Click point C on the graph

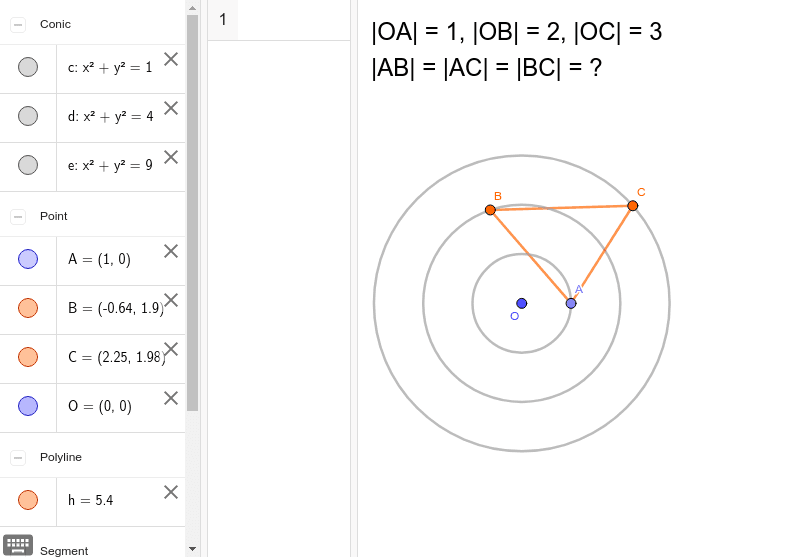click(633, 206)
